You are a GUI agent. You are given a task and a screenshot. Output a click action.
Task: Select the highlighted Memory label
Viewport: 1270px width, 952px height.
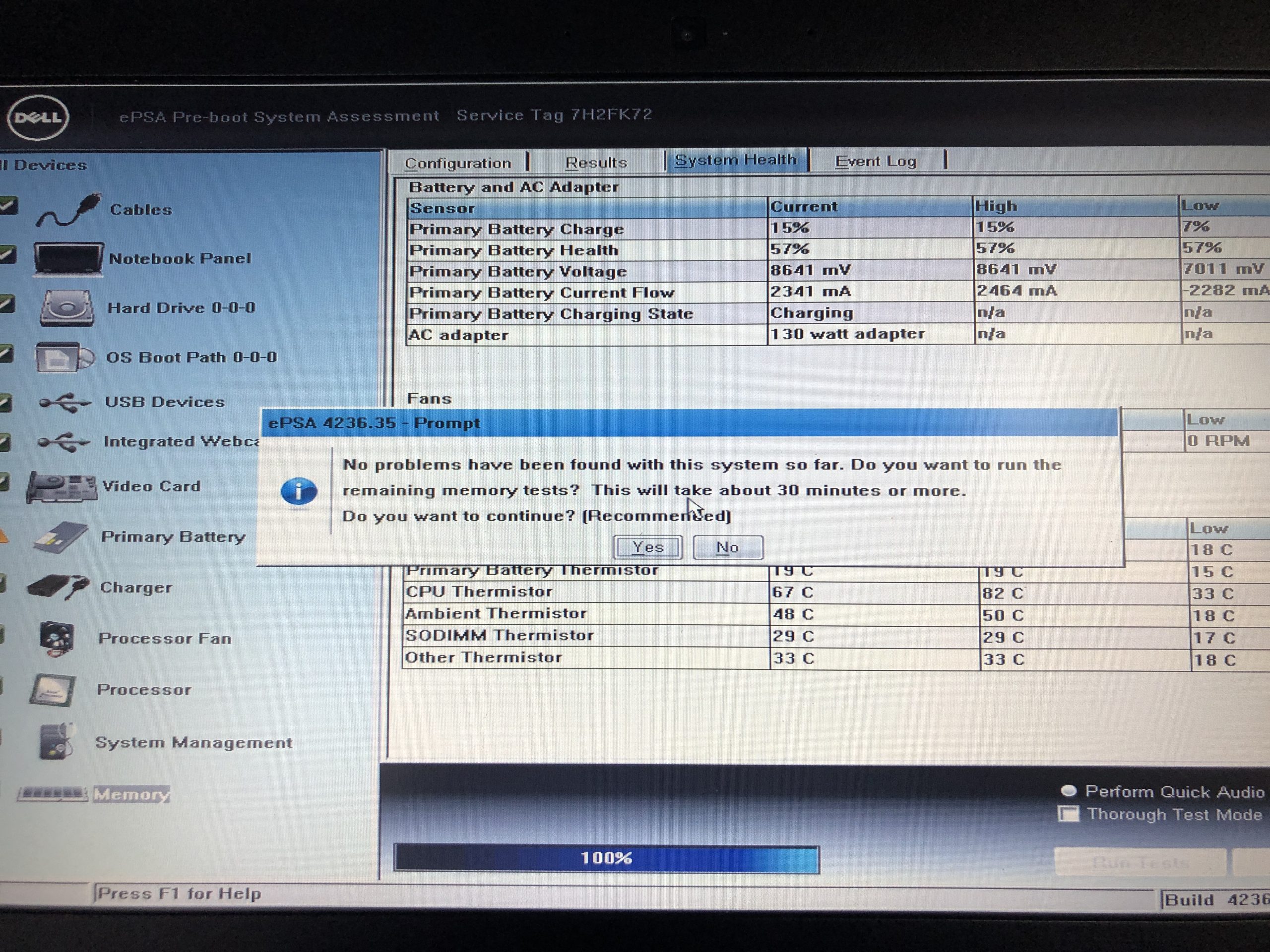pos(131,794)
